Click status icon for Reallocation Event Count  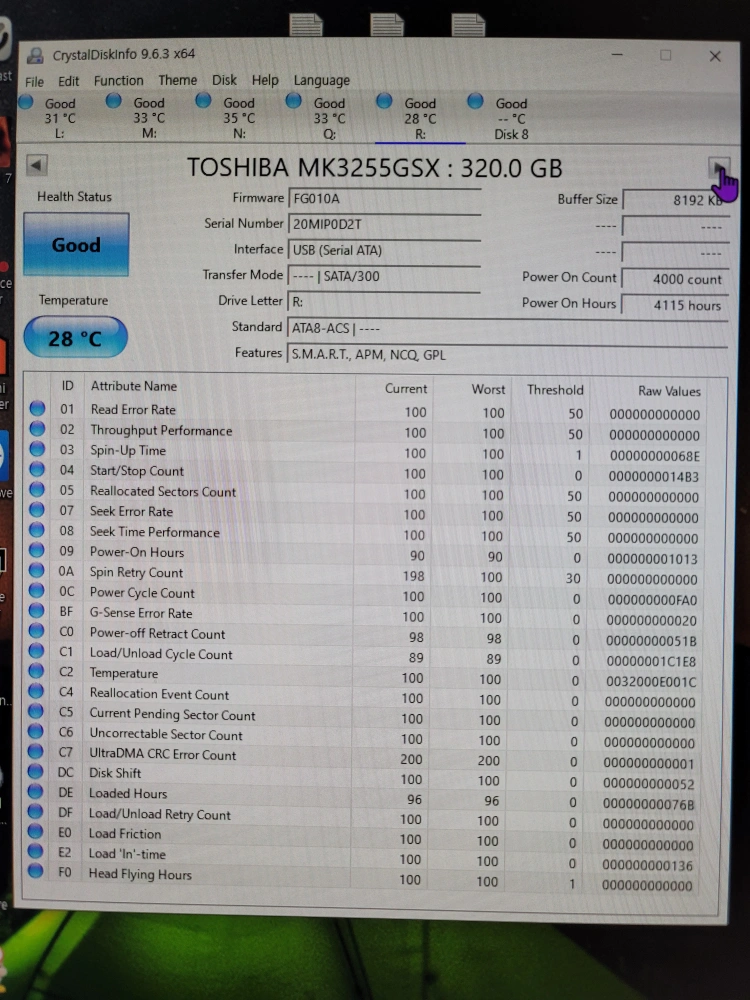pyautogui.click(x=36, y=691)
